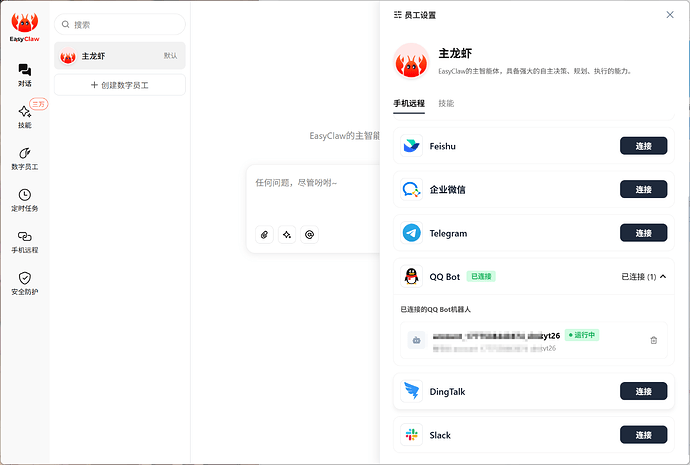Viewport: 690px width, 465px height.
Task: Click 创建数字员工 button
Action: pyautogui.click(x=120, y=85)
